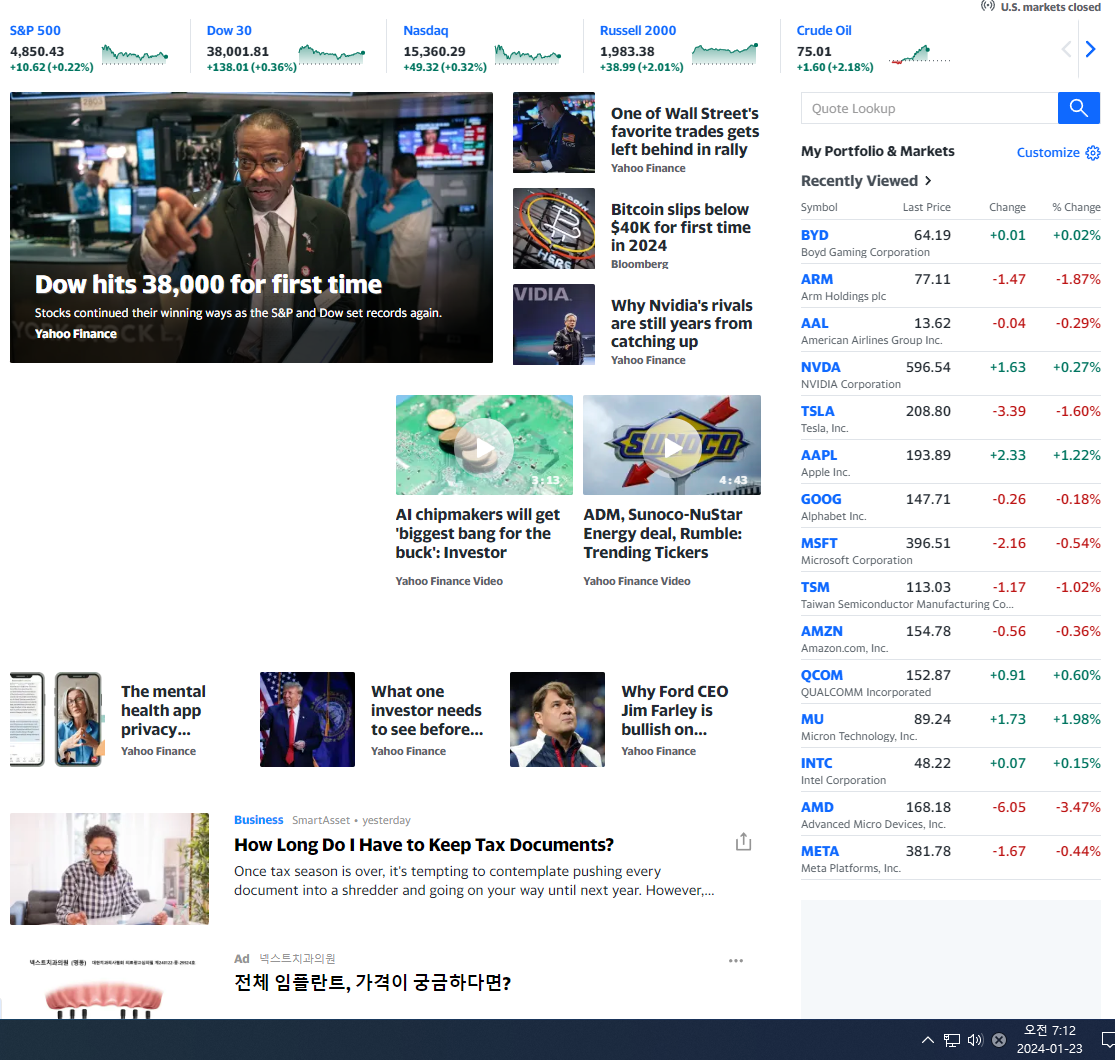1115x1060 pixels.
Task: Click the Quote Lookup input field
Action: tap(929, 108)
